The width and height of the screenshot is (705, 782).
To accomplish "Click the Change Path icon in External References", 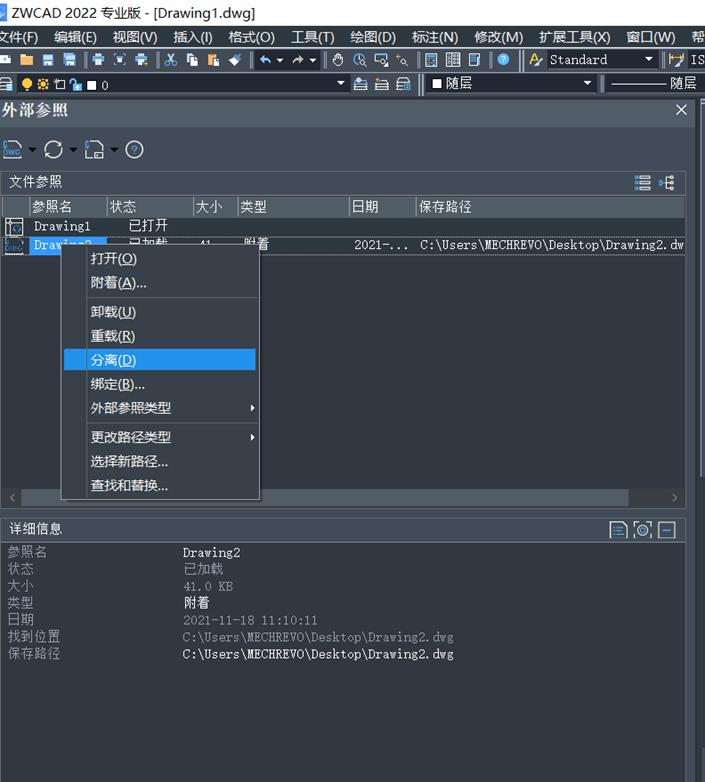I will (94, 149).
